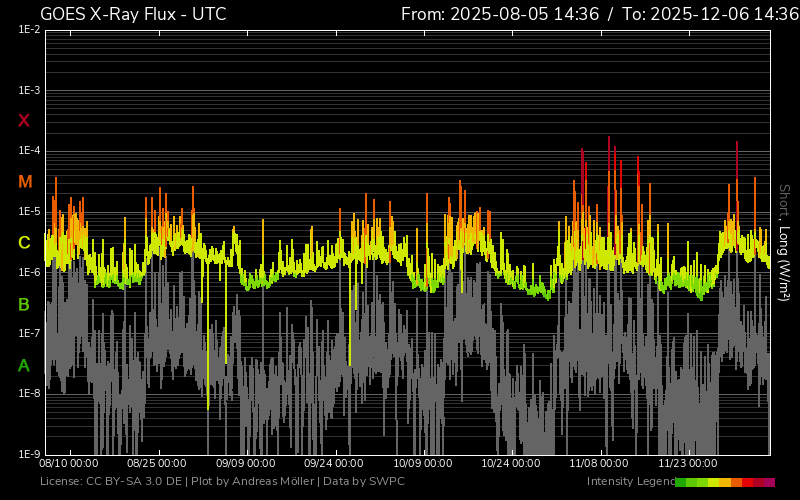The height and width of the screenshot is (500, 800).
Task: Click the 1E-6 y-axis tick label
Action: tap(29, 272)
